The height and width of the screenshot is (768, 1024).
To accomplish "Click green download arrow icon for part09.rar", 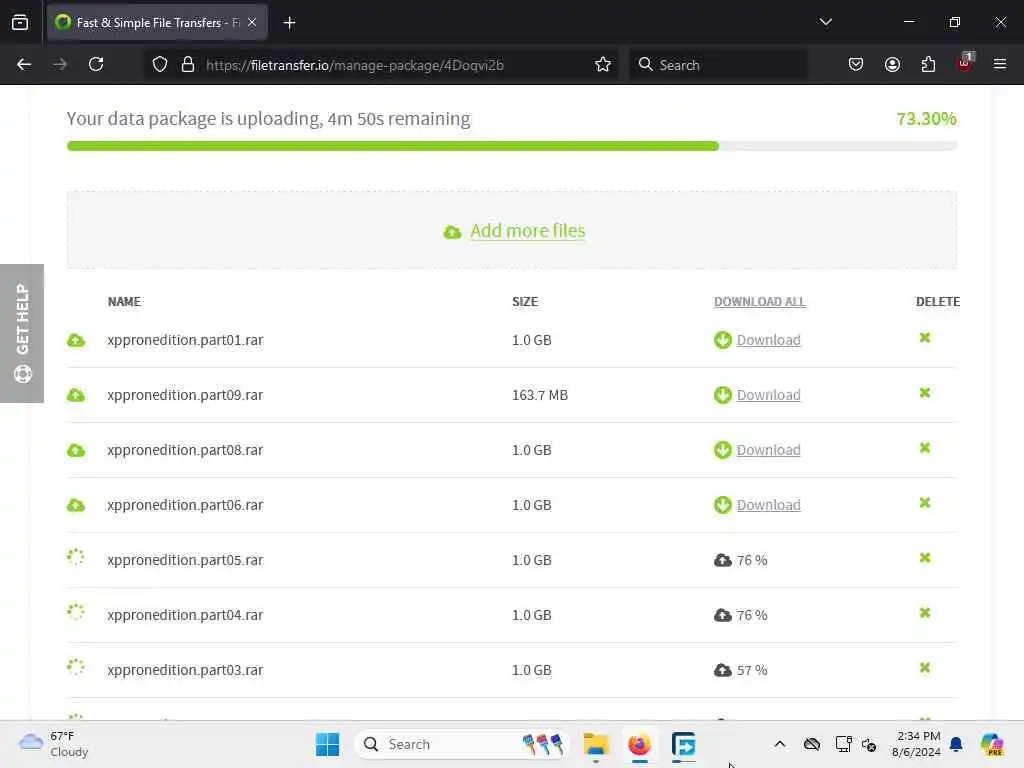I will pyautogui.click(x=722, y=395).
